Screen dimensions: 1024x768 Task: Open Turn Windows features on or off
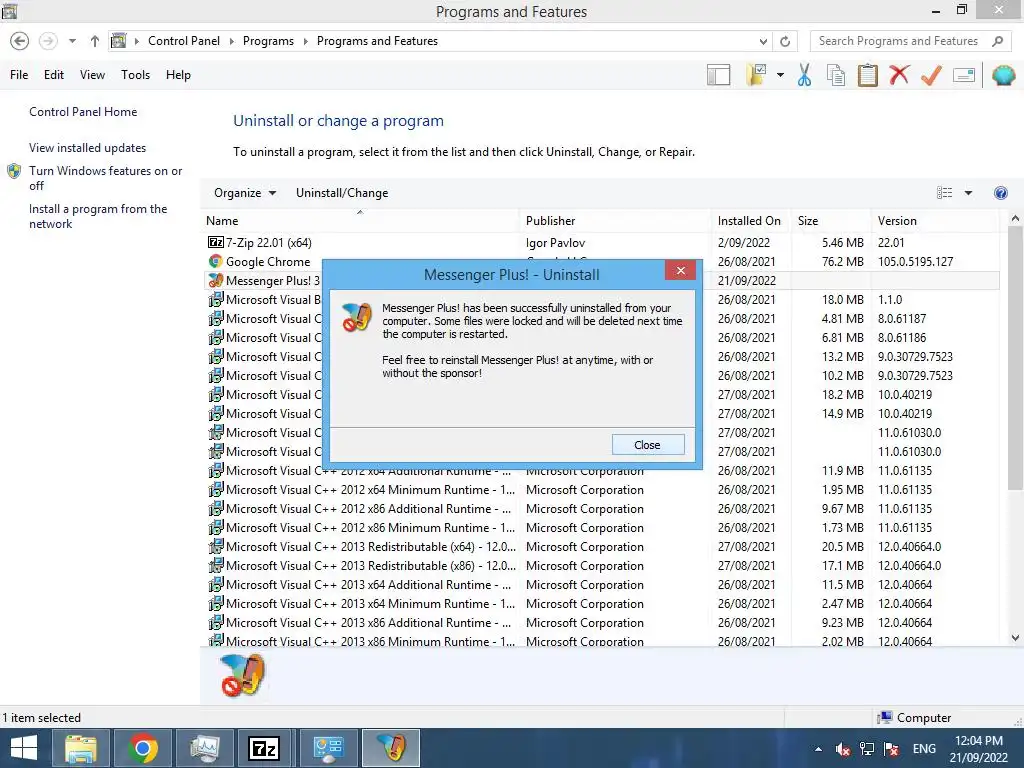[x=105, y=178]
